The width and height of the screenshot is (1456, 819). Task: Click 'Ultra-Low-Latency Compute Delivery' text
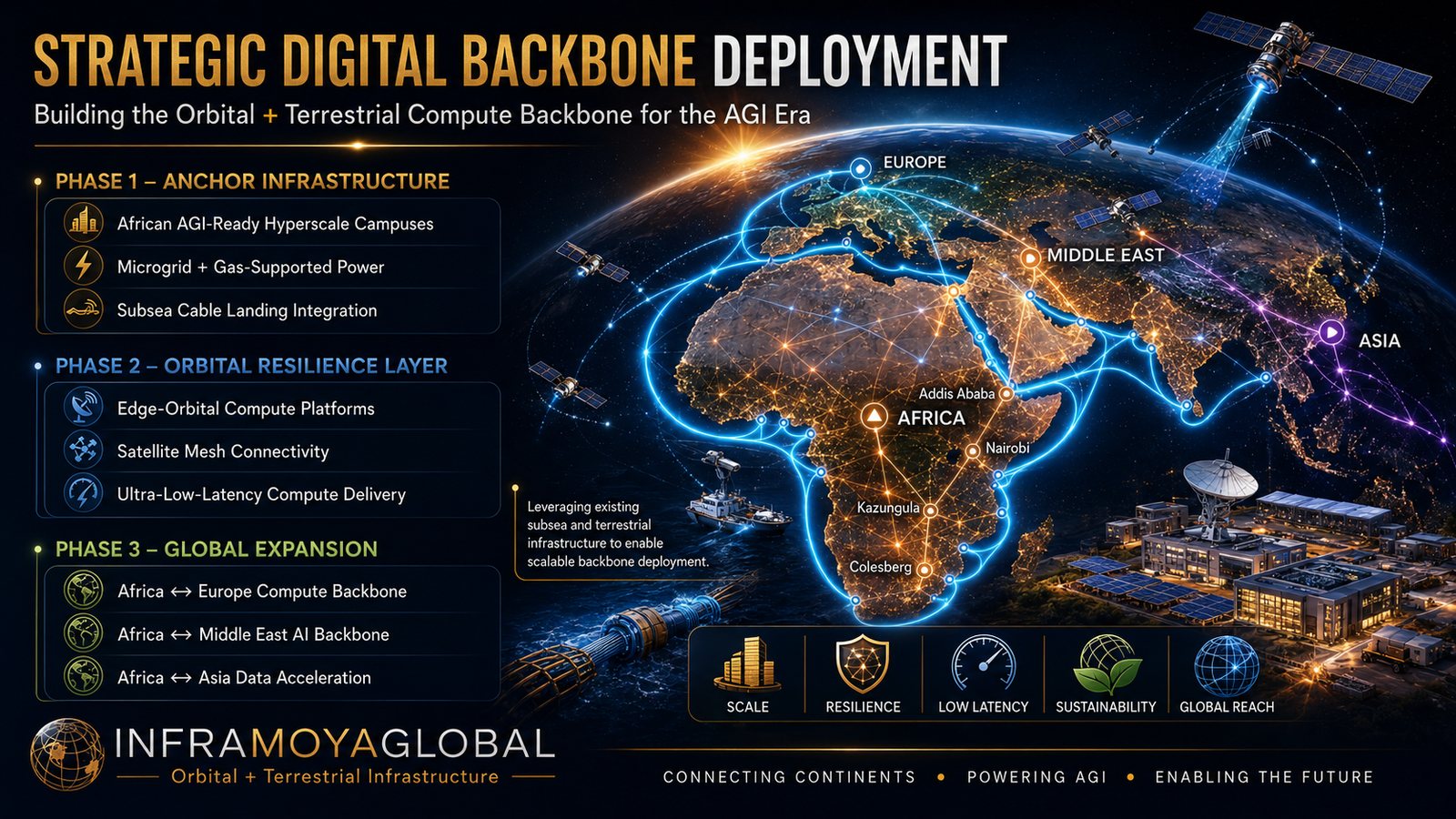(261, 494)
